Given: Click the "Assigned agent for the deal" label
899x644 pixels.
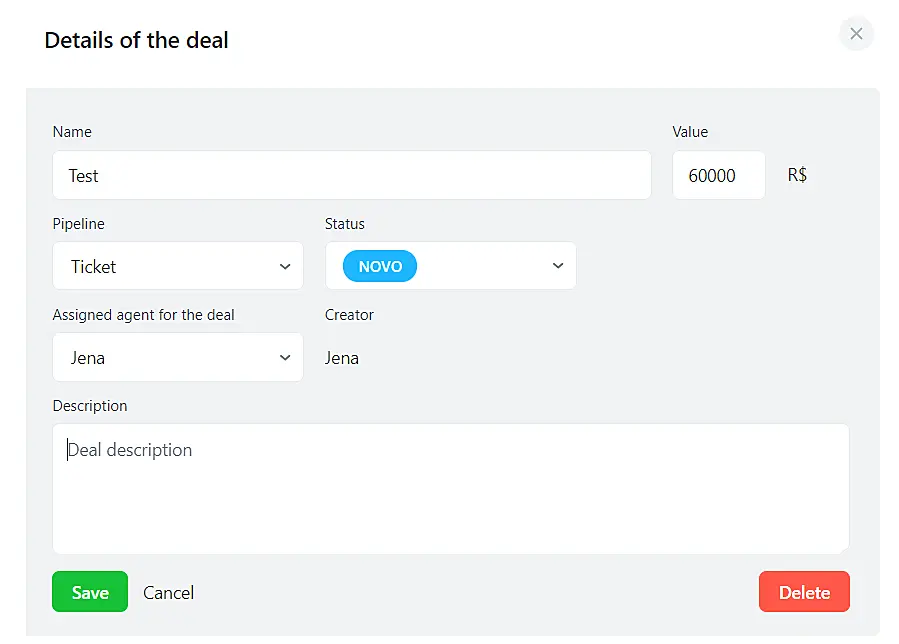Looking at the screenshot, I should tap(144, 315).
